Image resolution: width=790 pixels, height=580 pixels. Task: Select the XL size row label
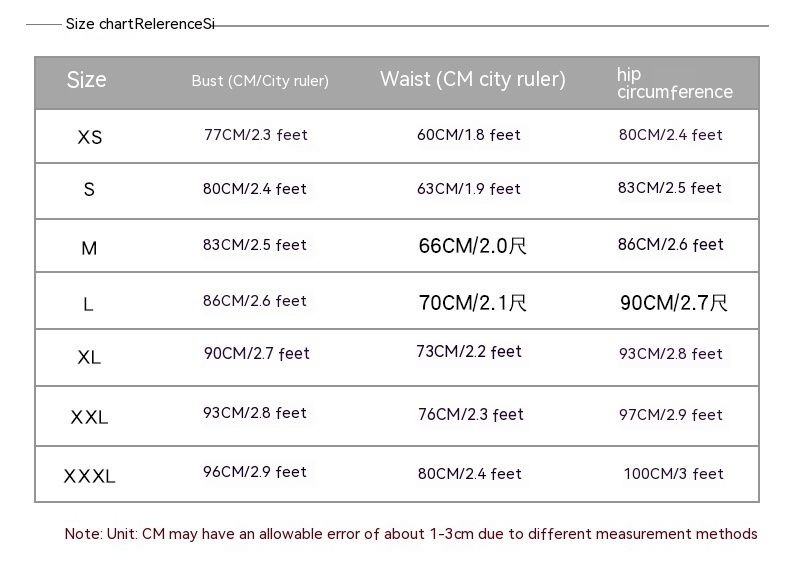[x=89, y=357]
